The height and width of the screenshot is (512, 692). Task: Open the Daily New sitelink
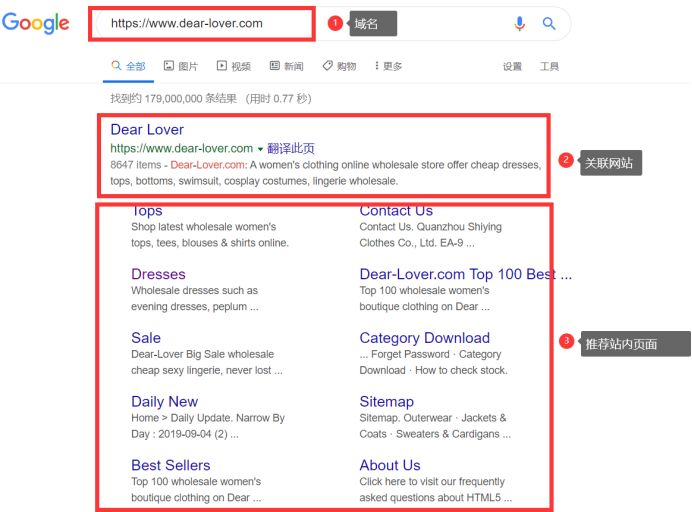pyautogui.click(x=164, y=402)
